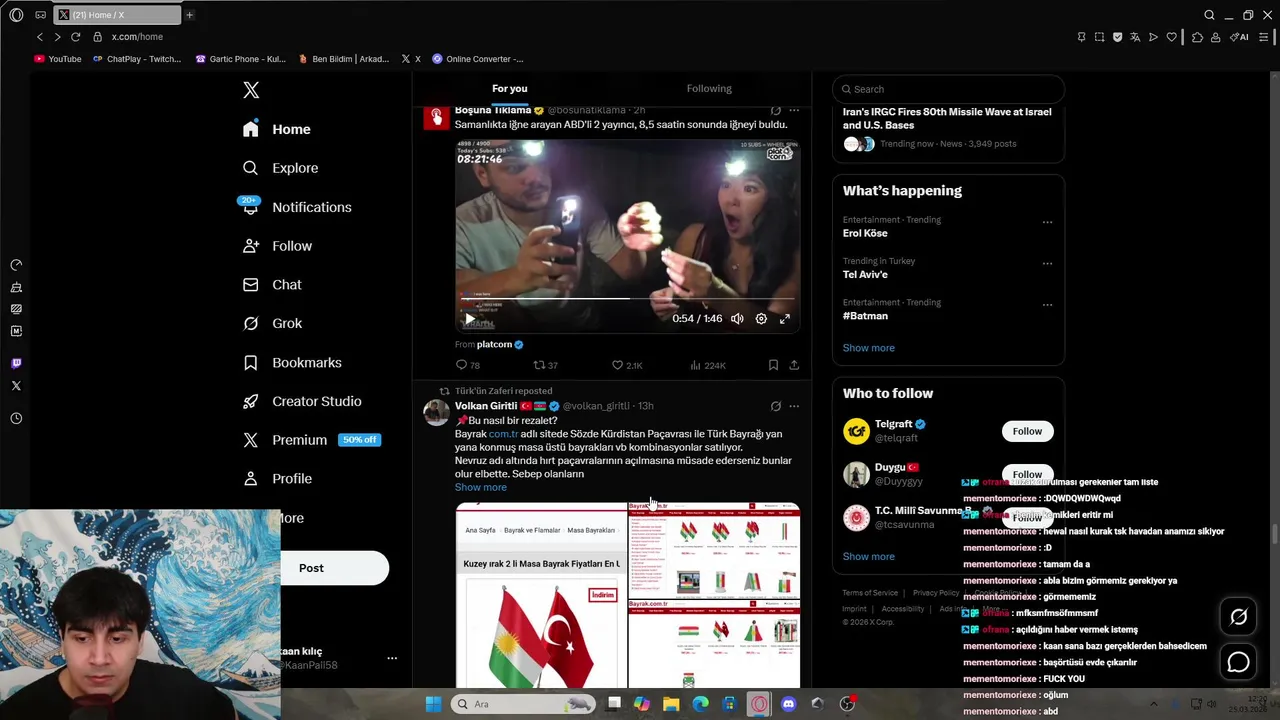Seek on the video progress bar
Image resolution: width=1280 pixels, height=720 pixels.
tap(627, 299)
